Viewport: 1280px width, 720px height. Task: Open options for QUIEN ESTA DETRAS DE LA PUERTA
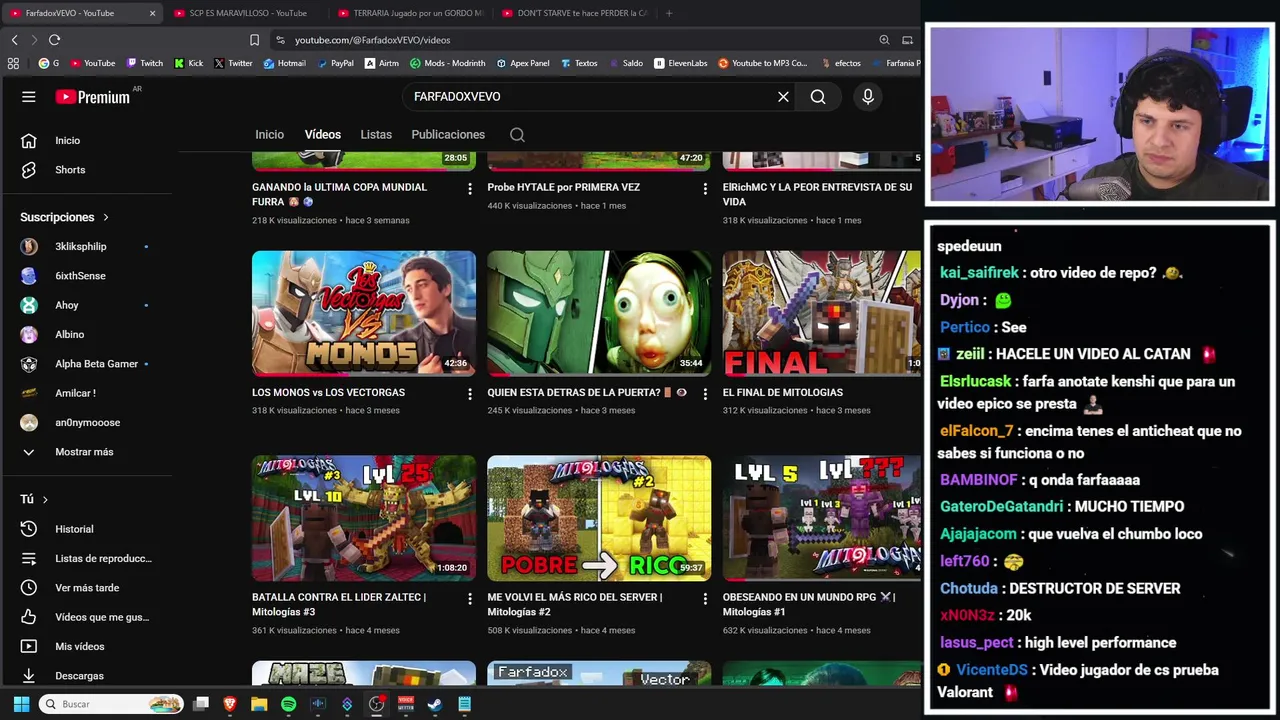coord(705,394)
